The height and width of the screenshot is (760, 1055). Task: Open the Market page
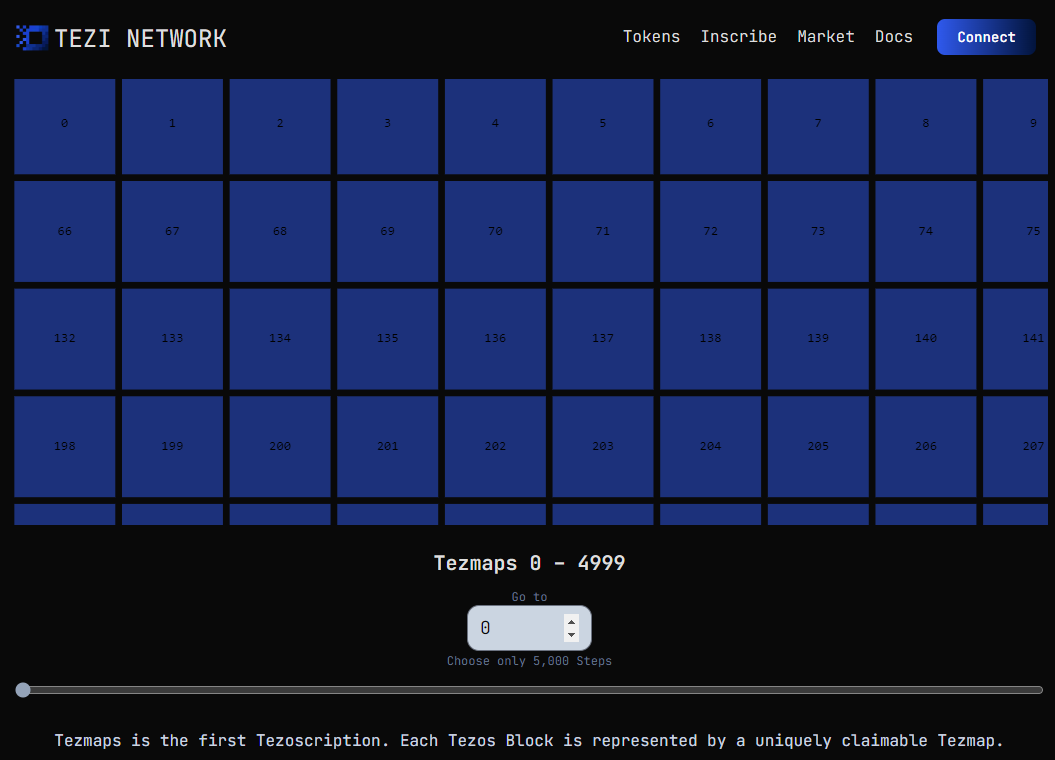(x=826, y=37)
